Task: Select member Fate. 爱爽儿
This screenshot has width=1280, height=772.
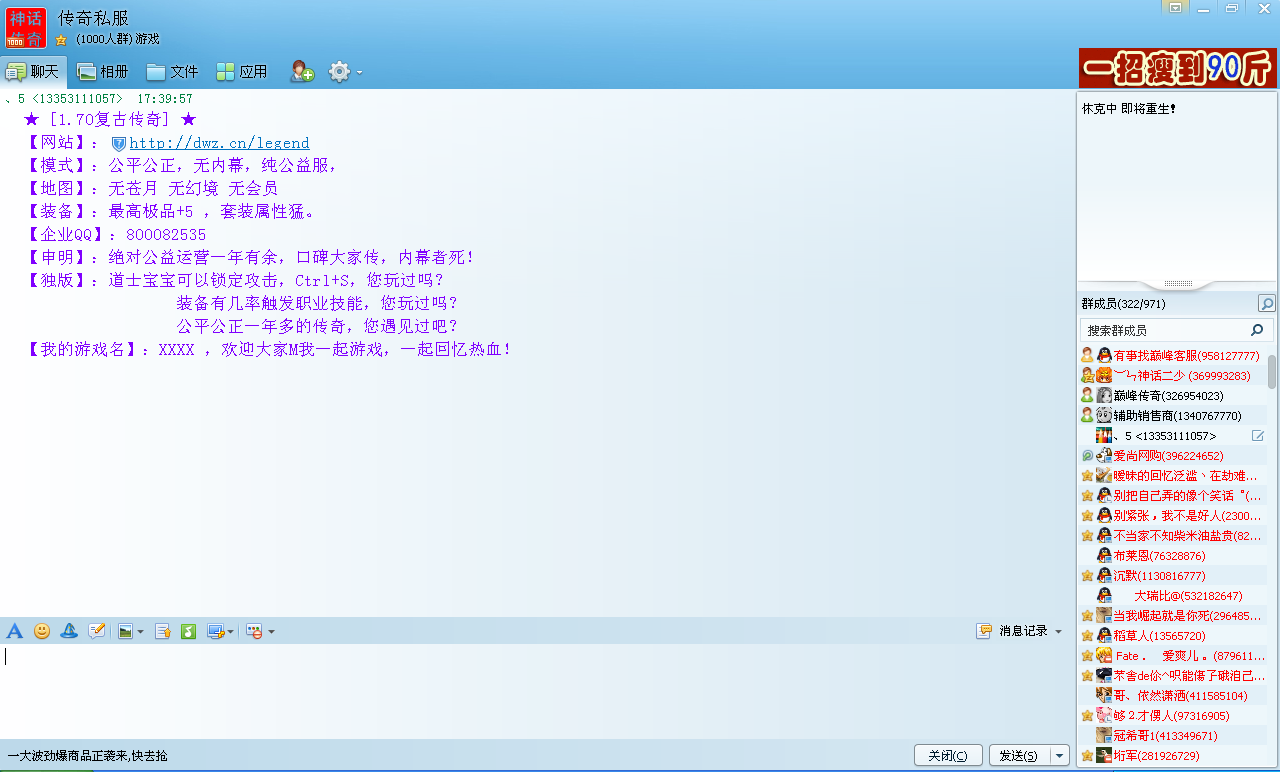Action: (x=1172, y=655)
